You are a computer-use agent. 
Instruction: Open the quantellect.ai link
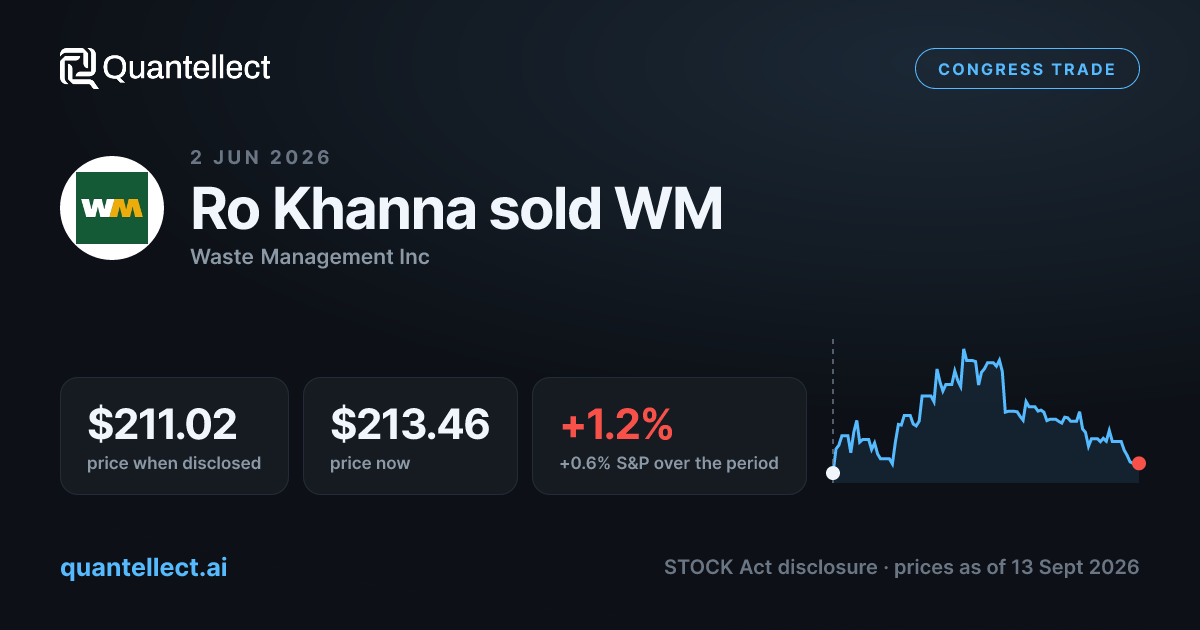pos(144,567)
